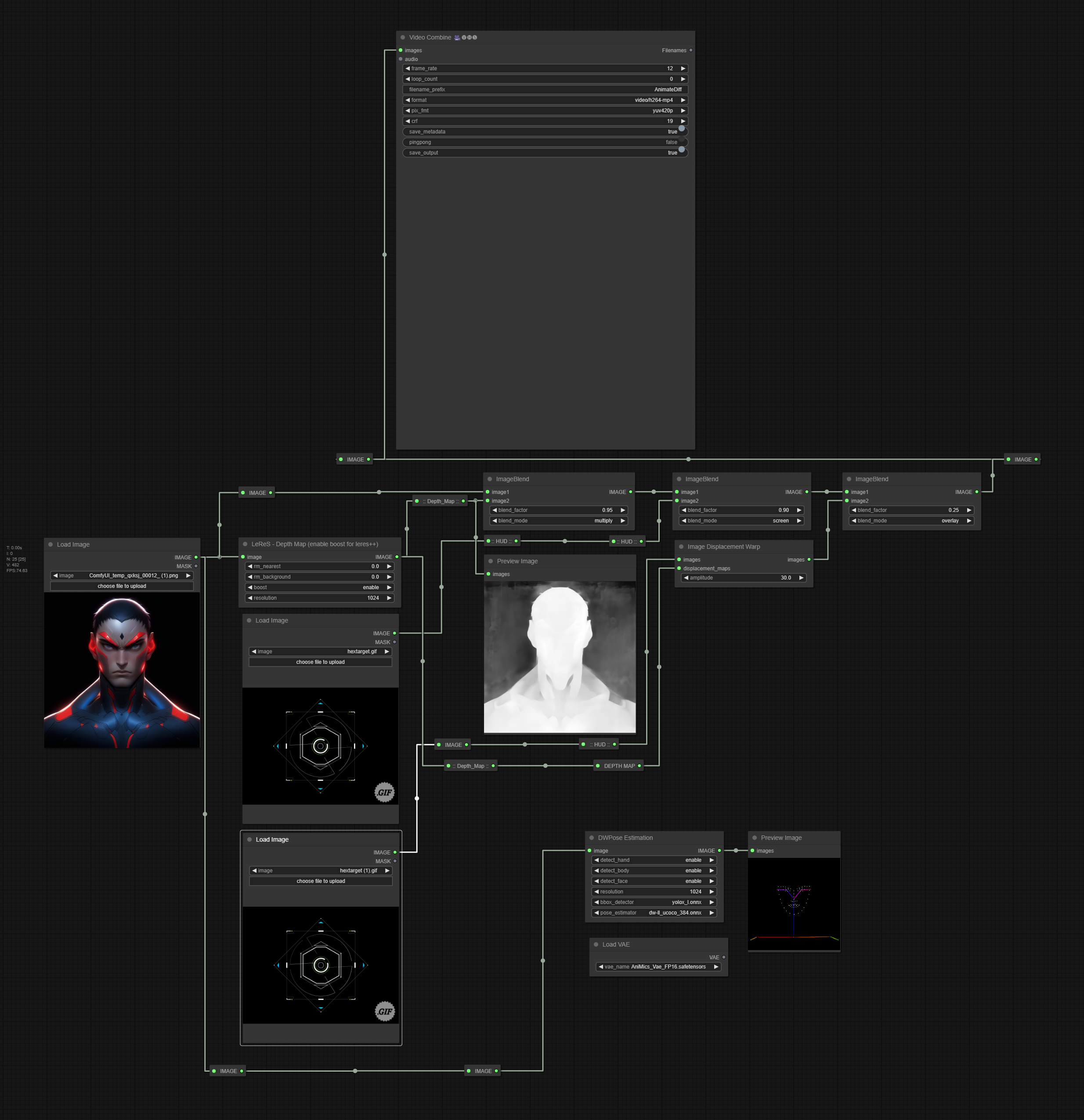Click choose file to upload under hextarget (1).gif

click(x=321, y=881)
